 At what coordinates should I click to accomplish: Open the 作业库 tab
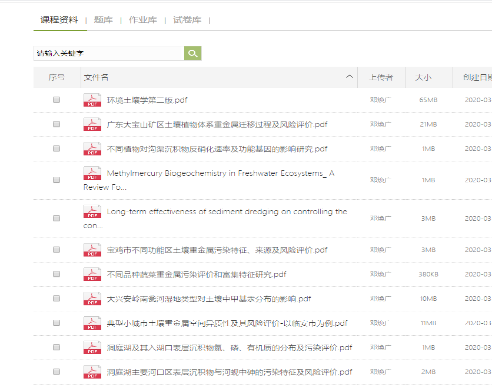point(143,20)
